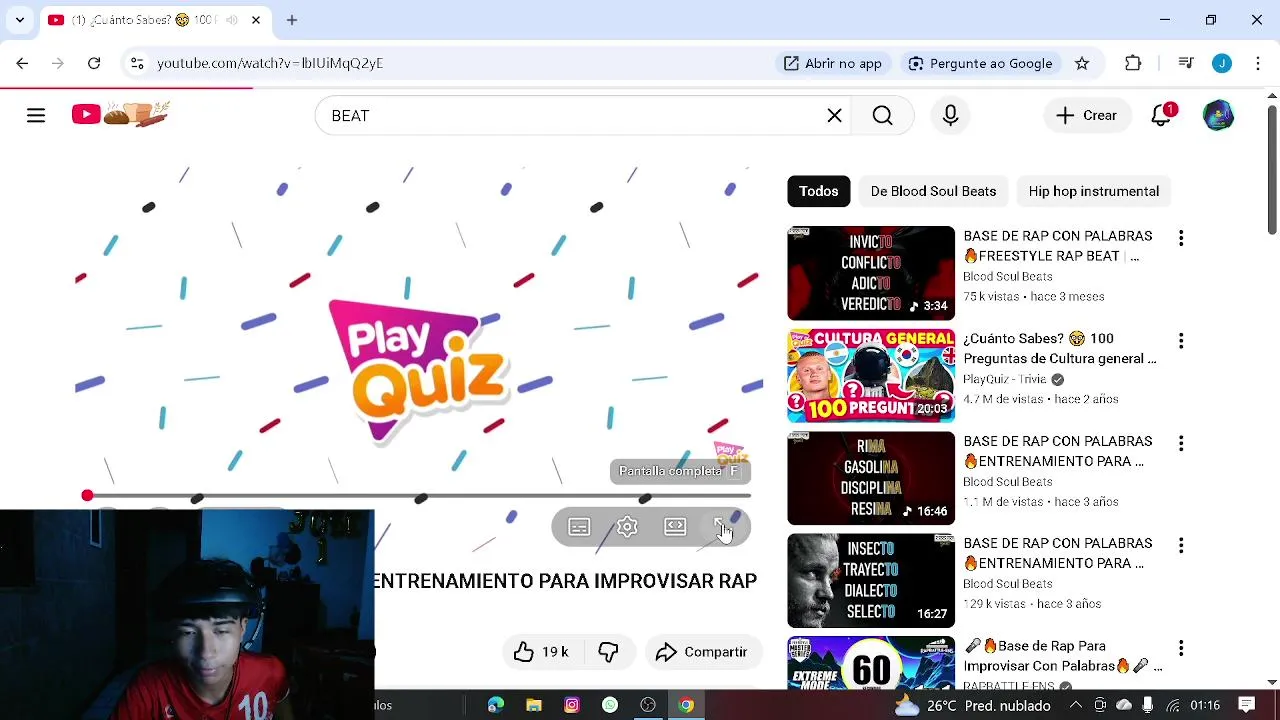Enter full screen in the player
This screenshot has width=1280, height=720.
click(723, 527)
